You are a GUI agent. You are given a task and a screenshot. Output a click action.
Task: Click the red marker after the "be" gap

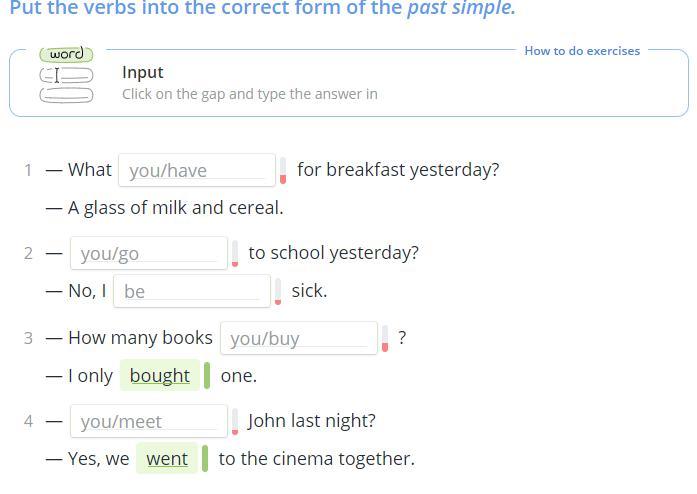point(278,291)
